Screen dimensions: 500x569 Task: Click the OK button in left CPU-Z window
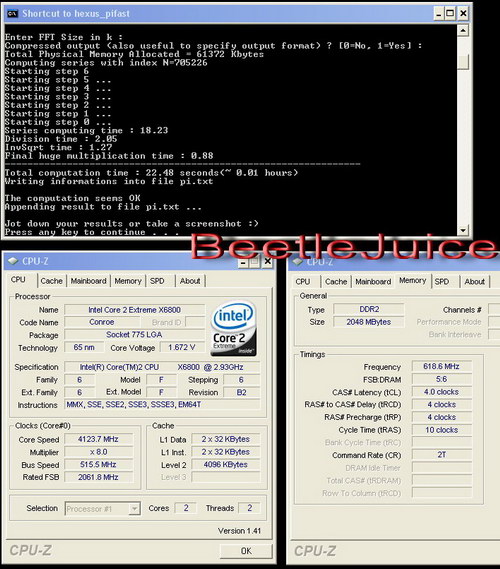coord(246,551)
